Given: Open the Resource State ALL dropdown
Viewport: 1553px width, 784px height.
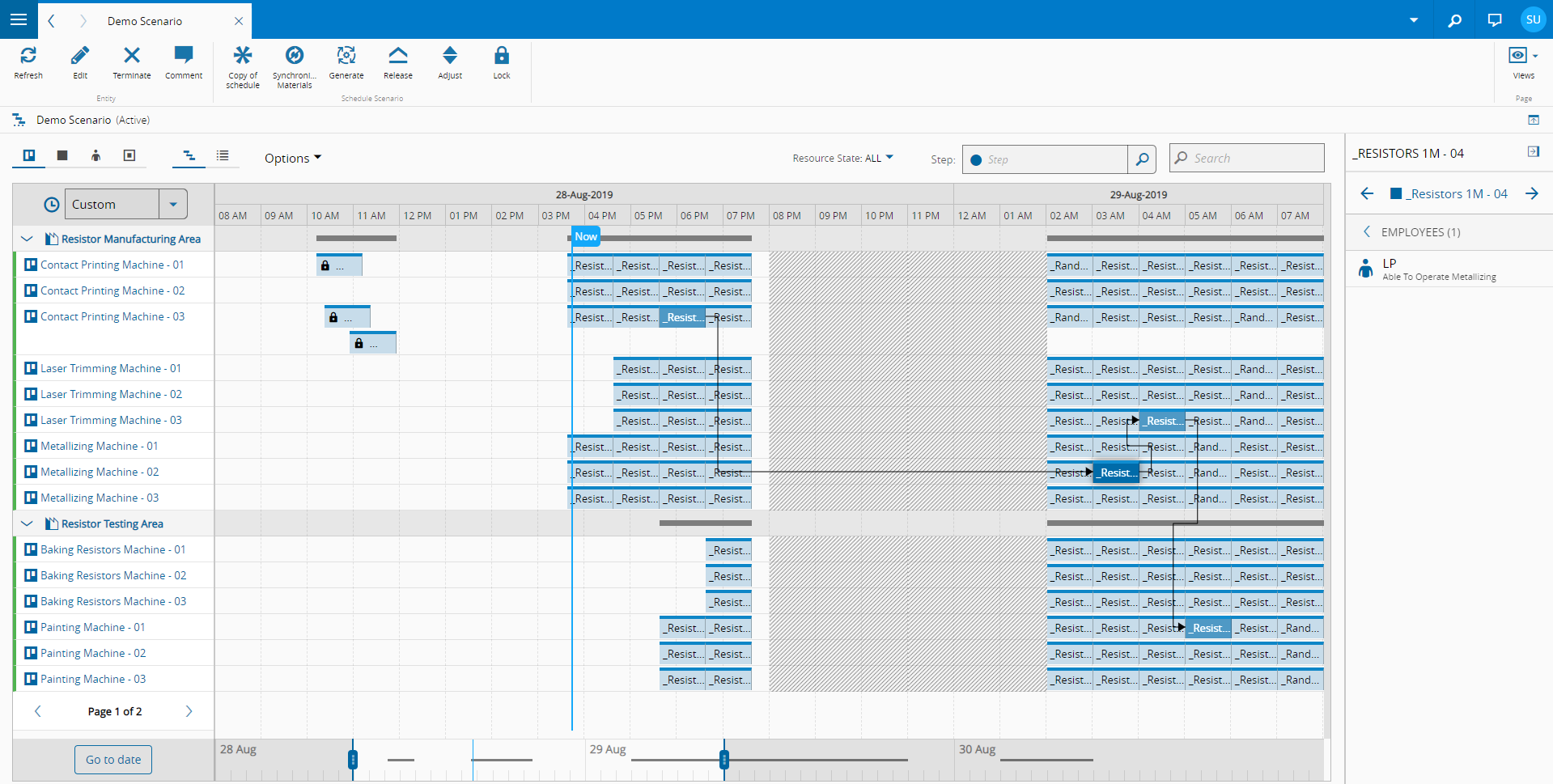Looking at the screenshot, I should tap(842, 159).
